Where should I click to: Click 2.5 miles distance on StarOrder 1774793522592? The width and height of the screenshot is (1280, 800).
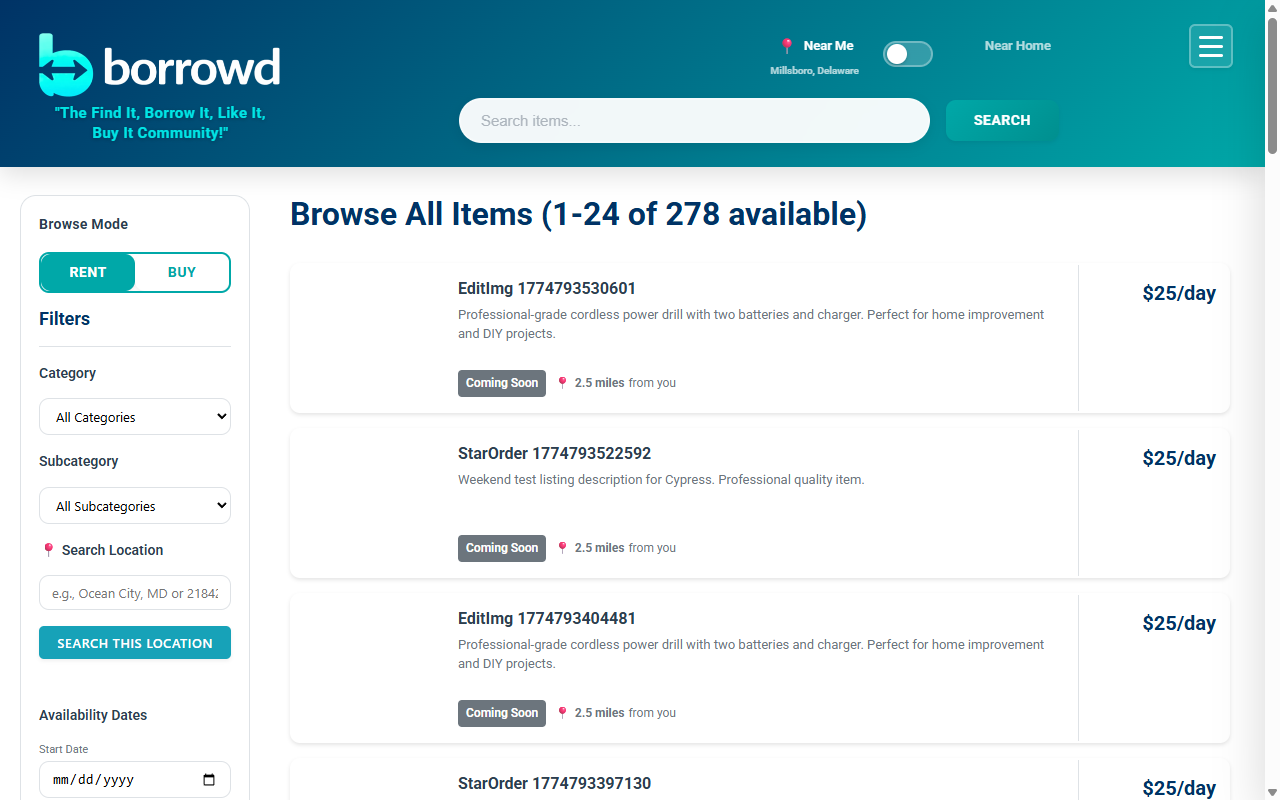(599, 548)
